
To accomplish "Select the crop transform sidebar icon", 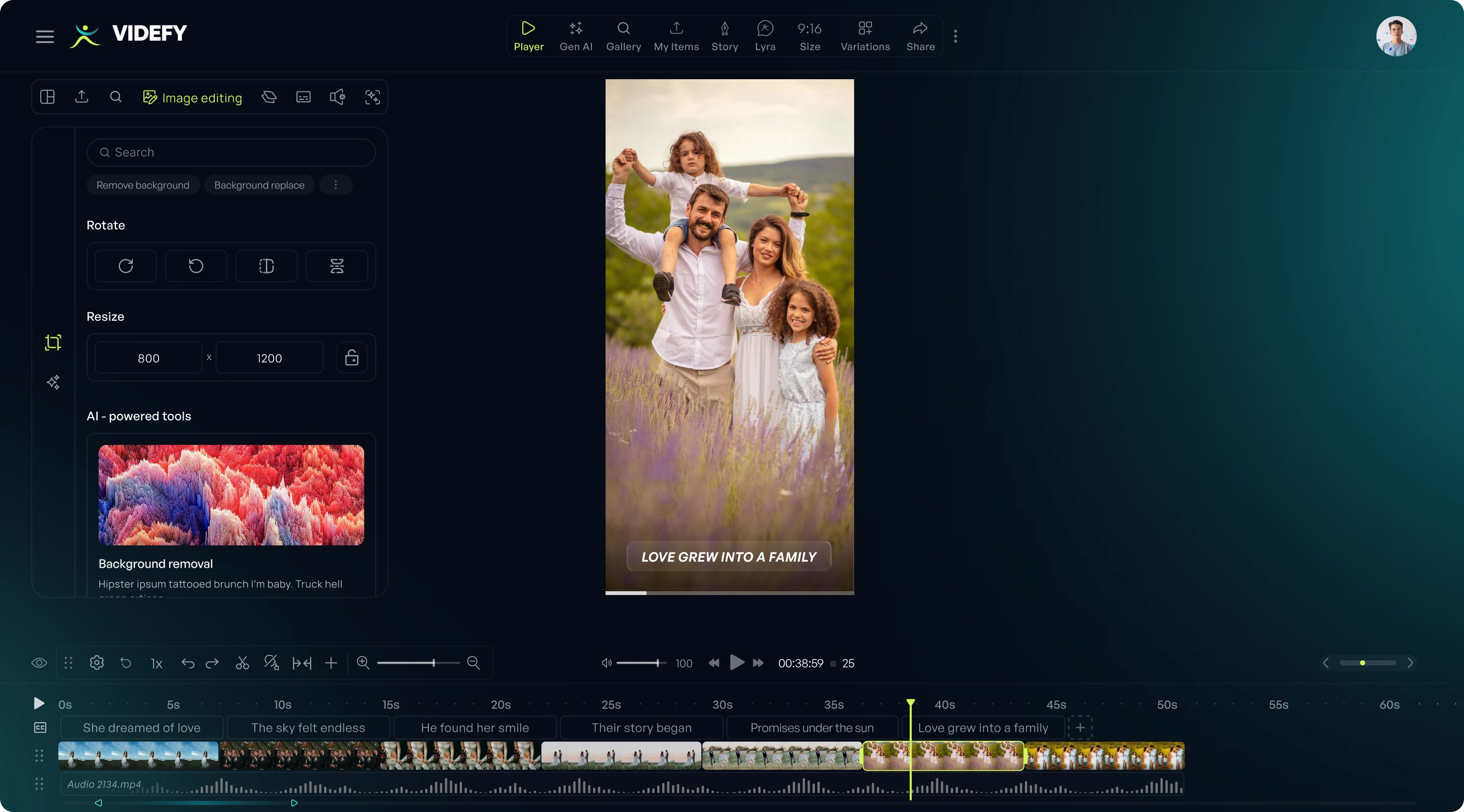I will [53, 342].
